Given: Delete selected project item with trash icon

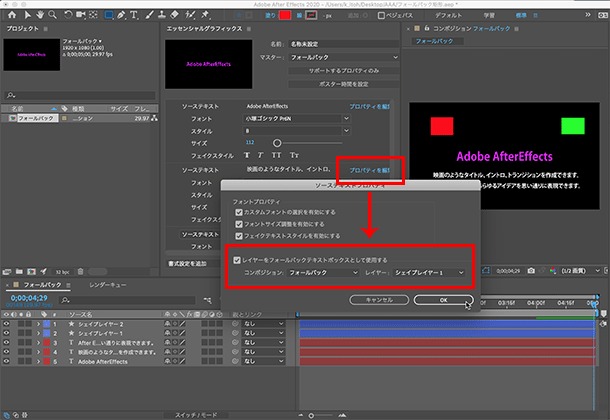Looking at the screenshot, I should 80,272.
